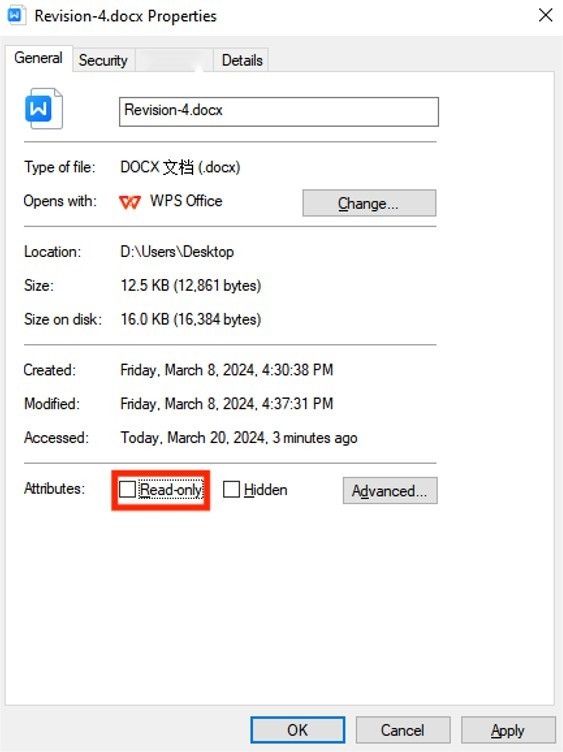The width and height of the screenshot is (563, 752).
Task: Click the Apply button
Action: [508, 730]
